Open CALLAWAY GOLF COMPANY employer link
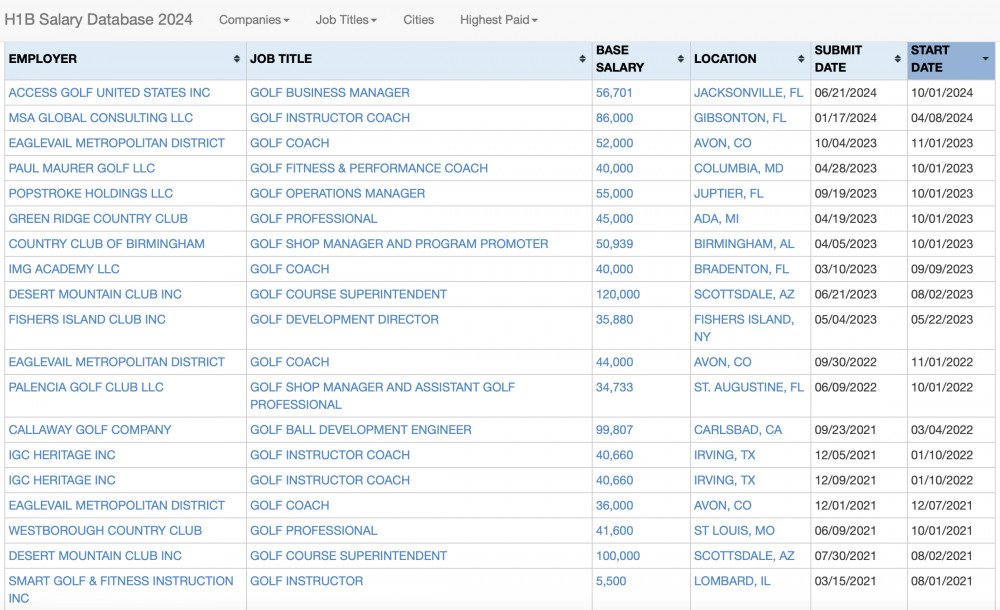This screenshot has width=1000, height=610. [90, 430]
